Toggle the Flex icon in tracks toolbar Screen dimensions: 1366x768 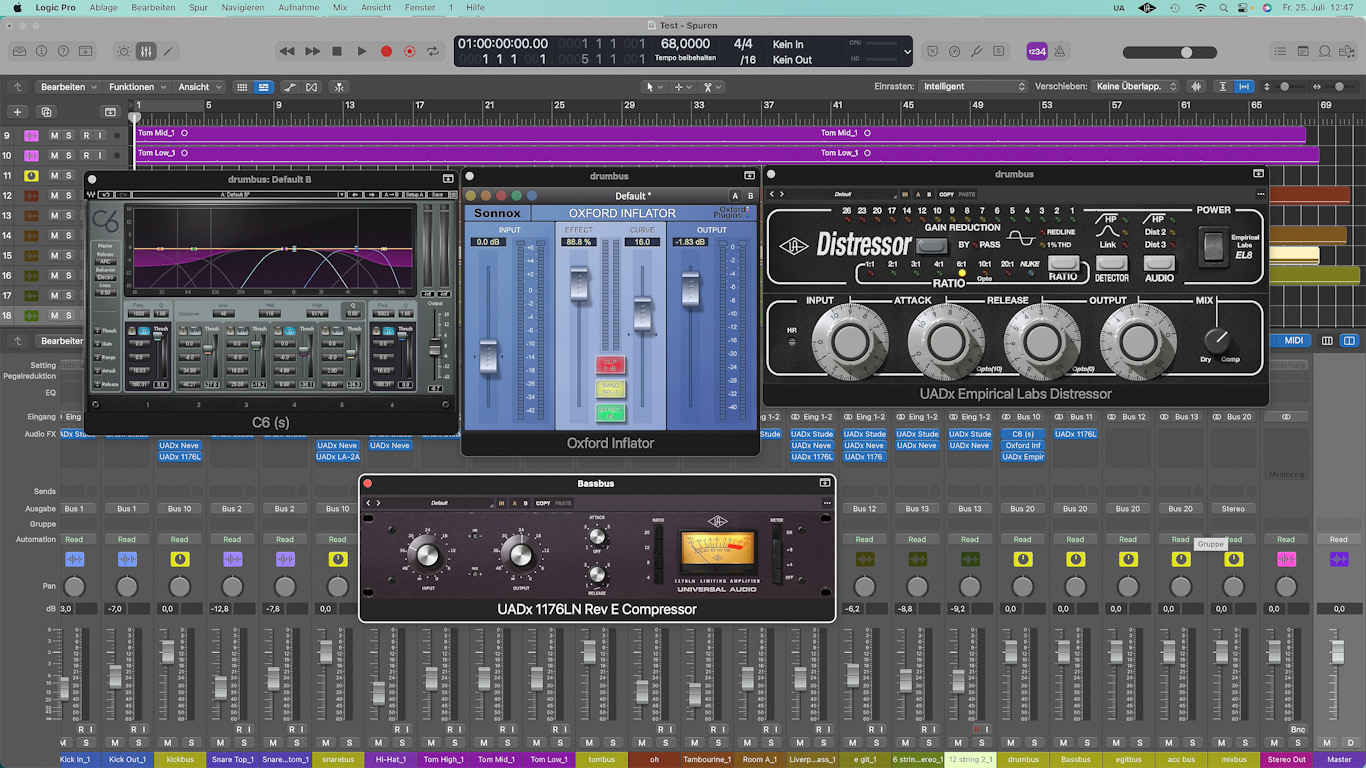(x=312, y=87)
